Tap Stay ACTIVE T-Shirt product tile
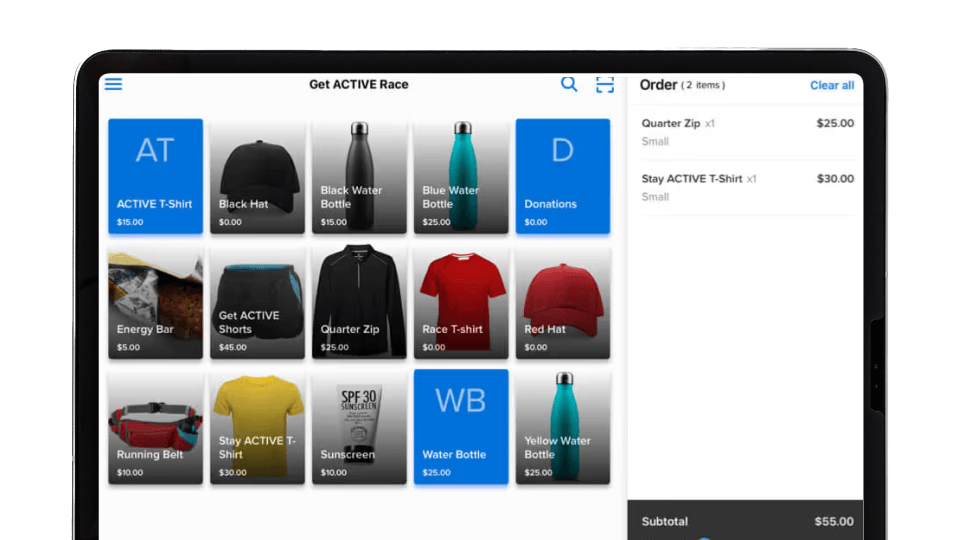960x540 pixels. coord(257,427)
